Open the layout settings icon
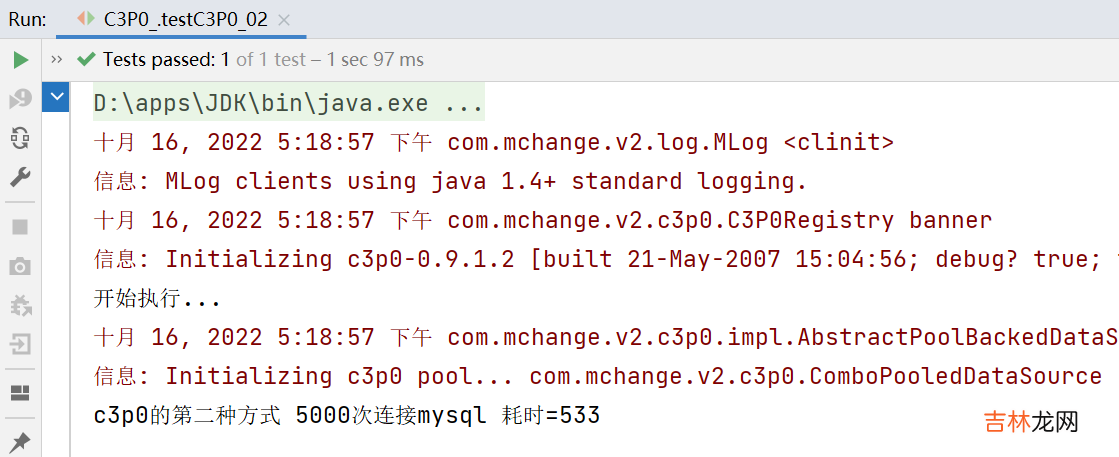Viewport: 1119px width, 457px height. (x=20, y=392)
